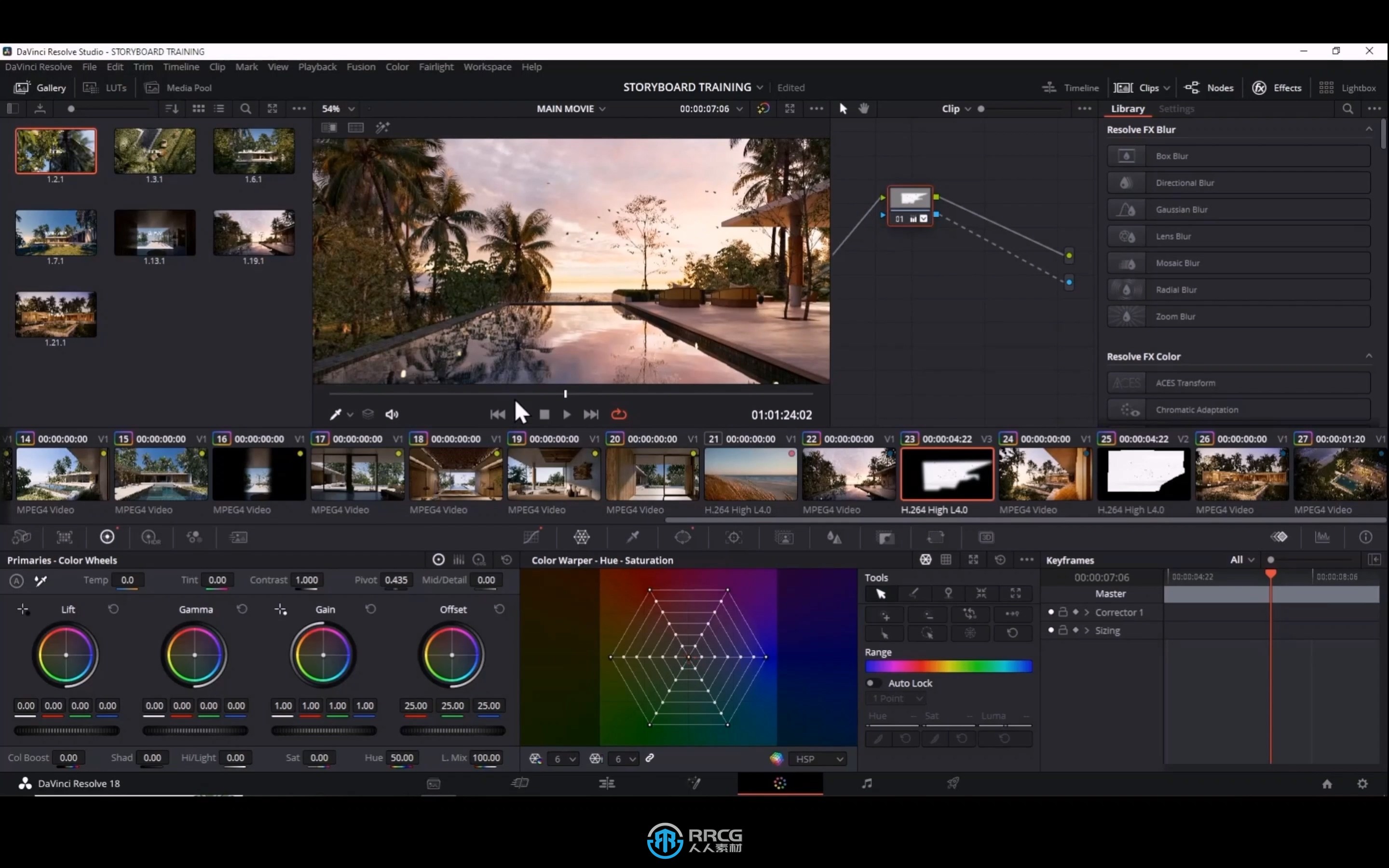1389x868 pixels.
Task: Select gallery still 1.19.1 thumbnail
Action: coord(254,232)
